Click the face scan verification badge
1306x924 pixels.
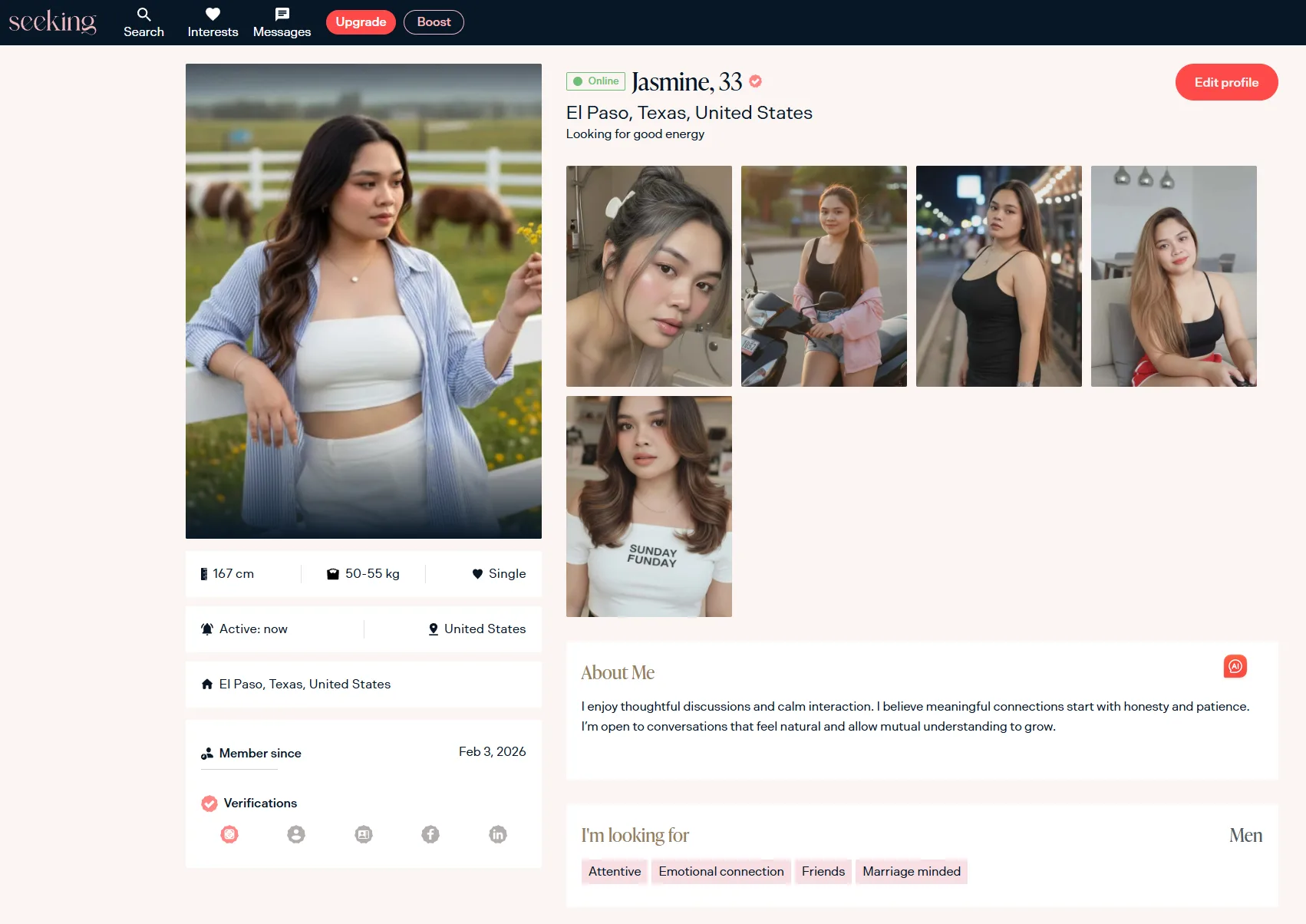coord(229,834)
